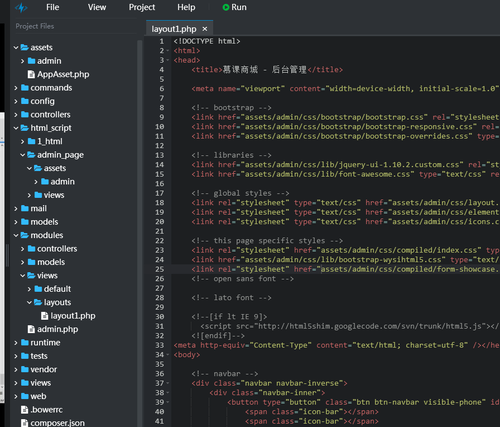Fold the navbar div at line 37

pos(168,383)
